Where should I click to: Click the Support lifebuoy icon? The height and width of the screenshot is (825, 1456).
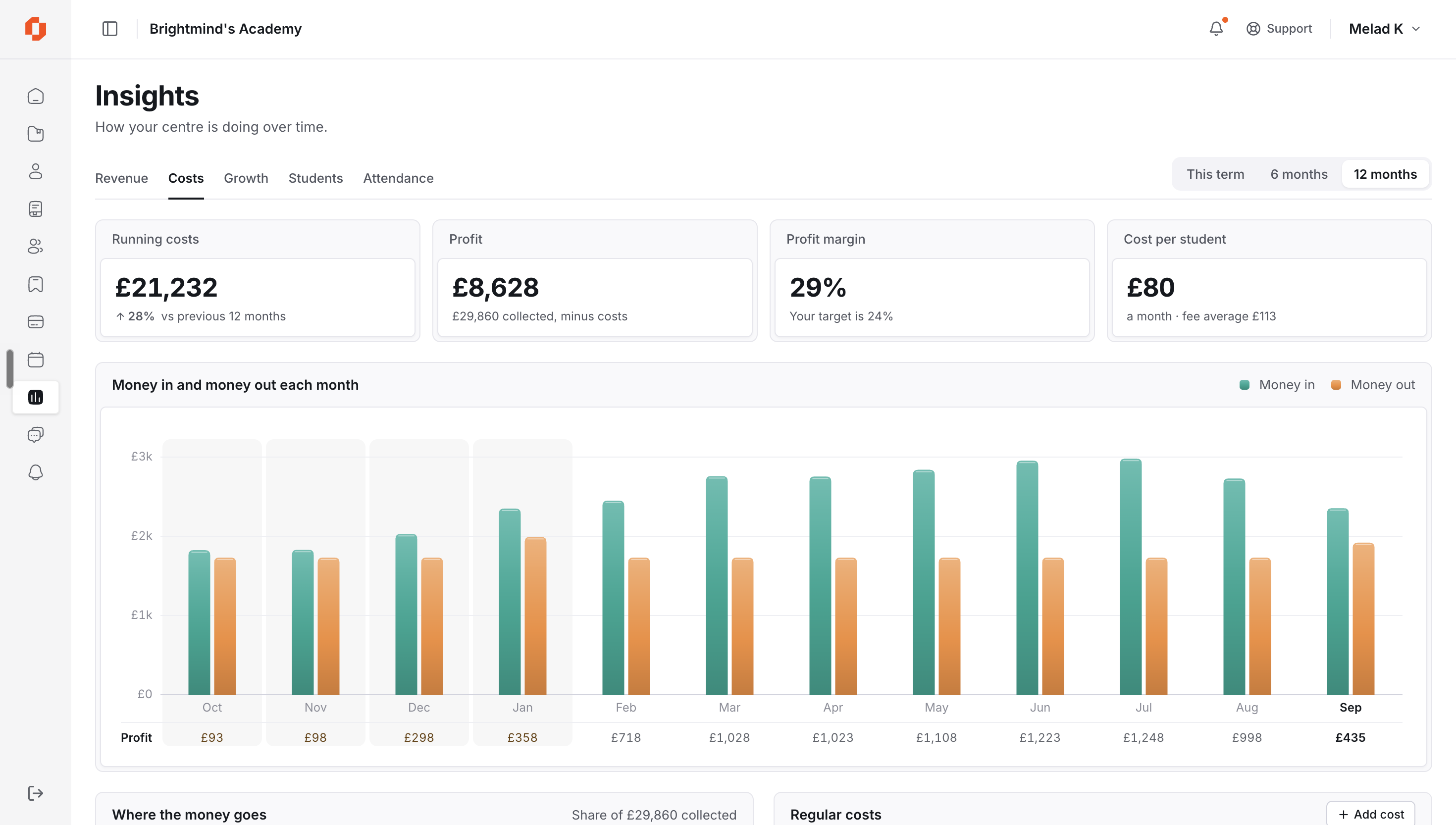pyautogui.click(x=1253, y=29)
